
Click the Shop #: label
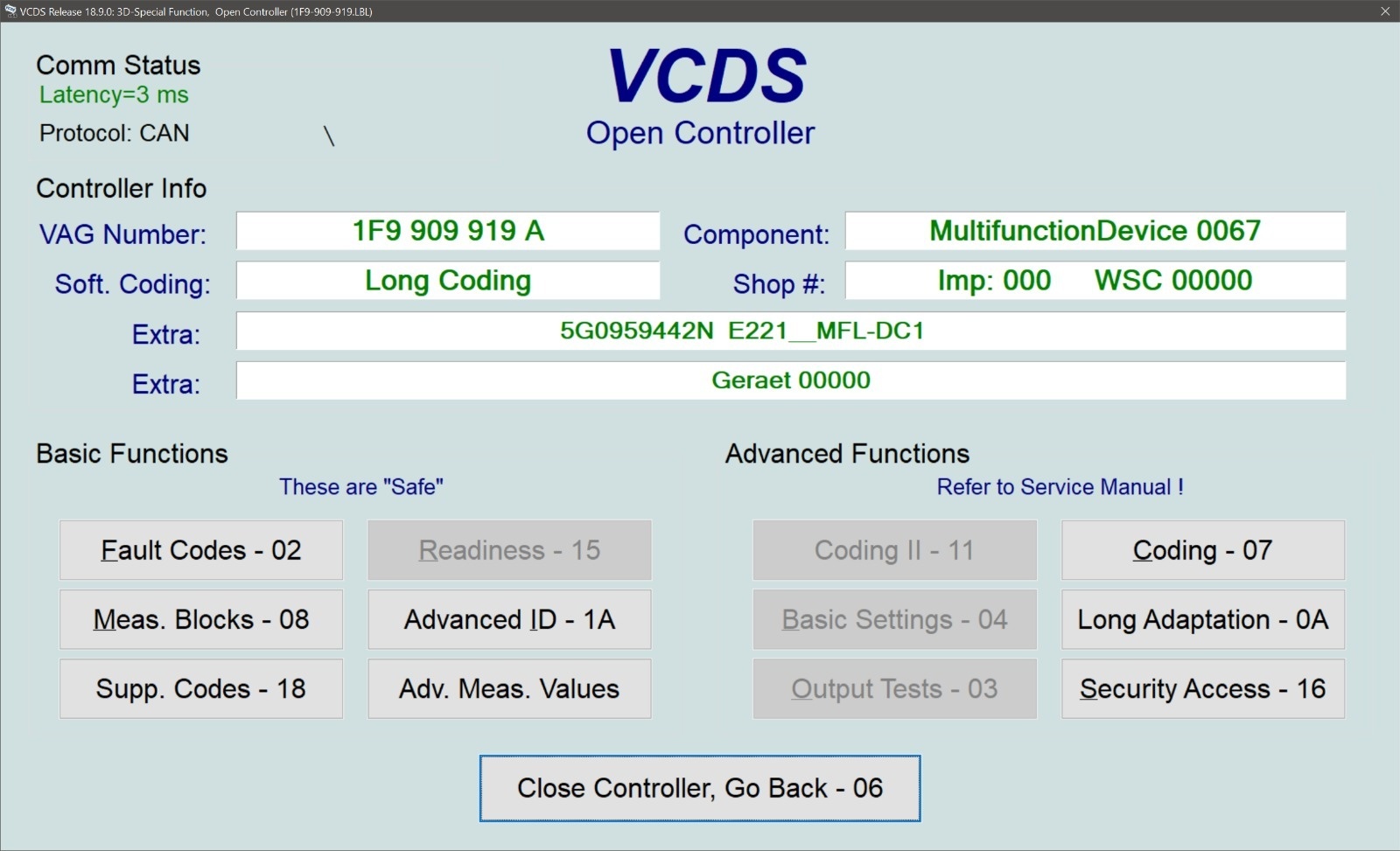click(x=780, y=284)
